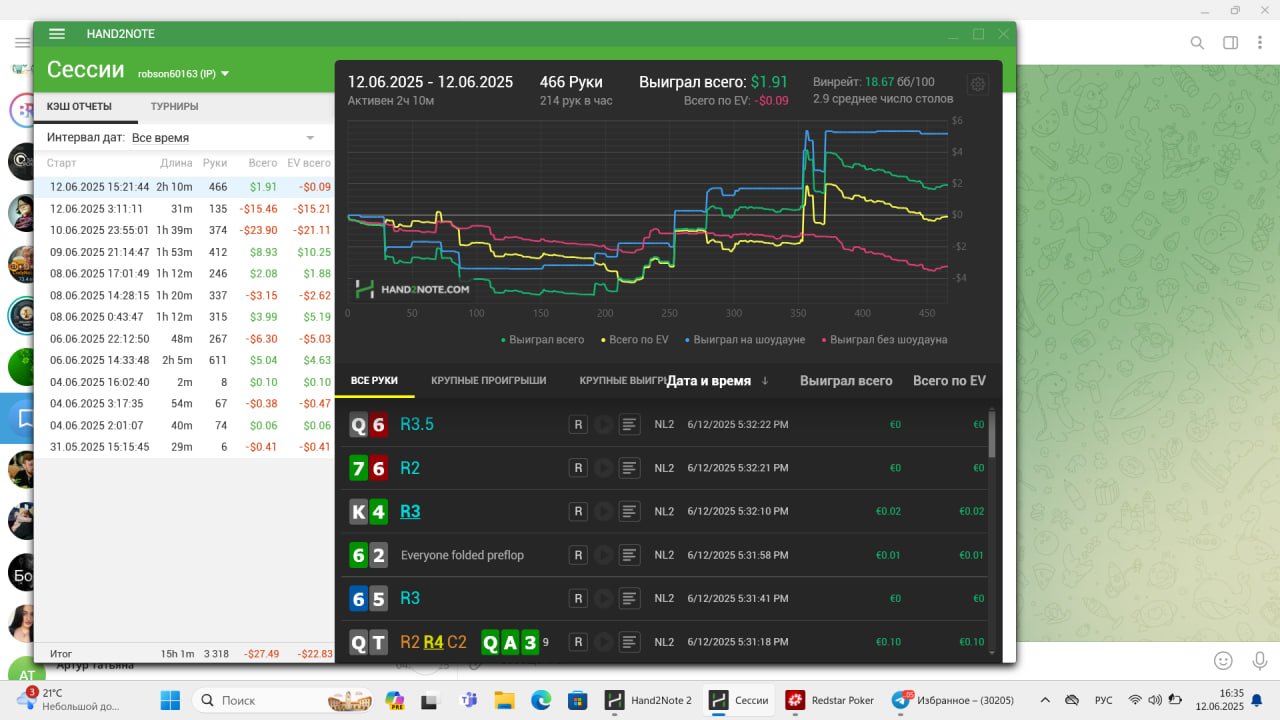
Task: Switch to КЭШ ОТЧЕТЫ tab
Action: [79, 107]
